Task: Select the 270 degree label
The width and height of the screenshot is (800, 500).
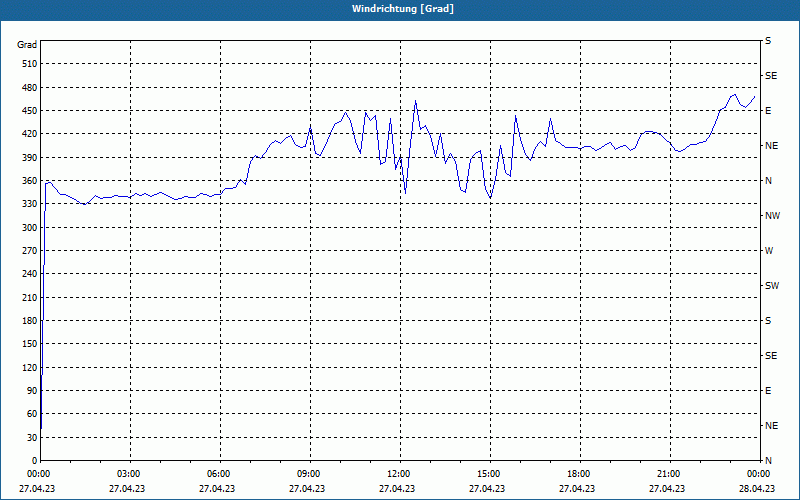Action: pyautogui.click(x=30, y=251)
